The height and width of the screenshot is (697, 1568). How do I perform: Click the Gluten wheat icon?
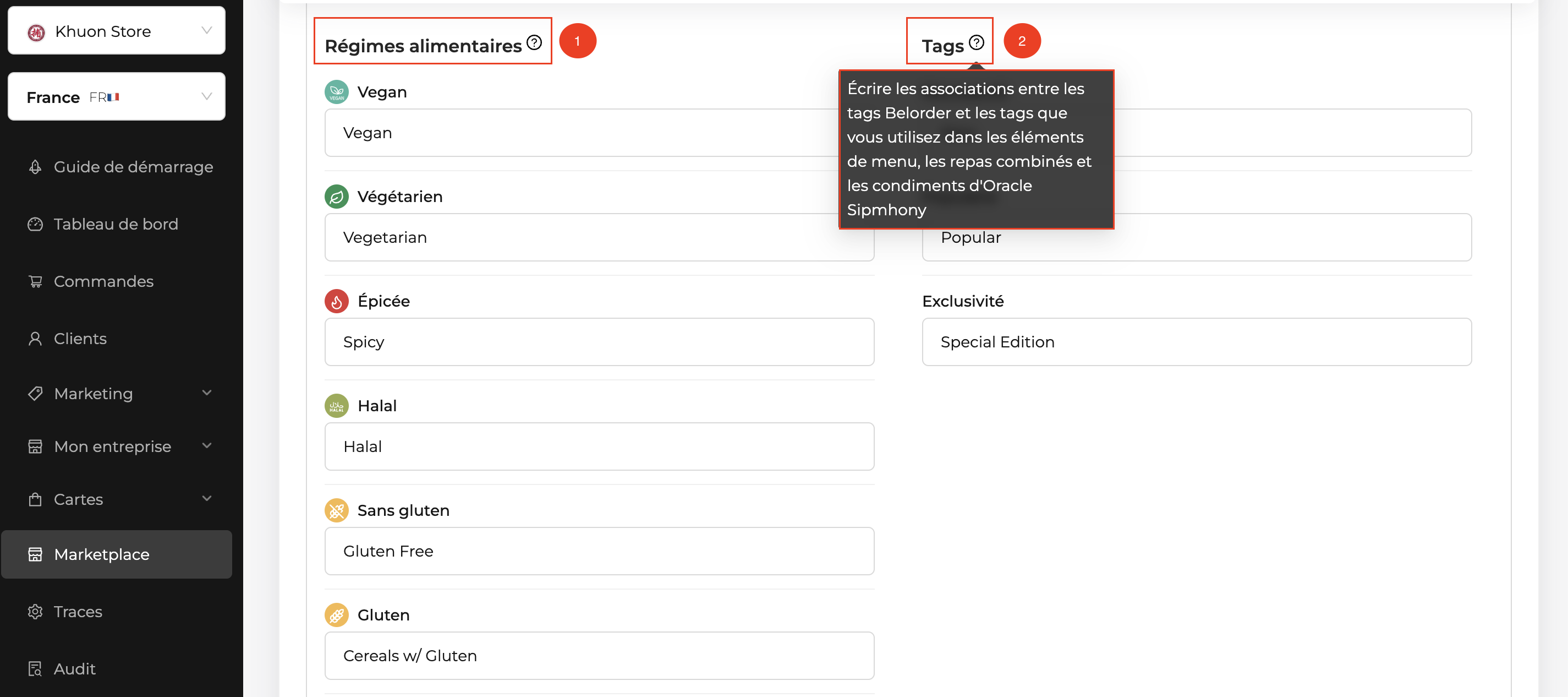point(337,616)
